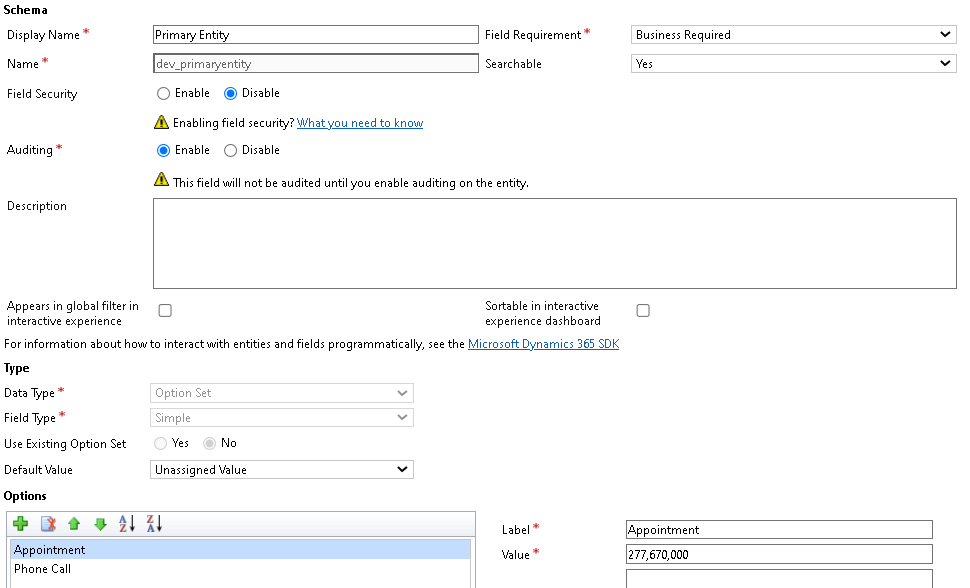Screen dimensions: 970x588
Task: Click the delete option icon
Action: (48, 524)
